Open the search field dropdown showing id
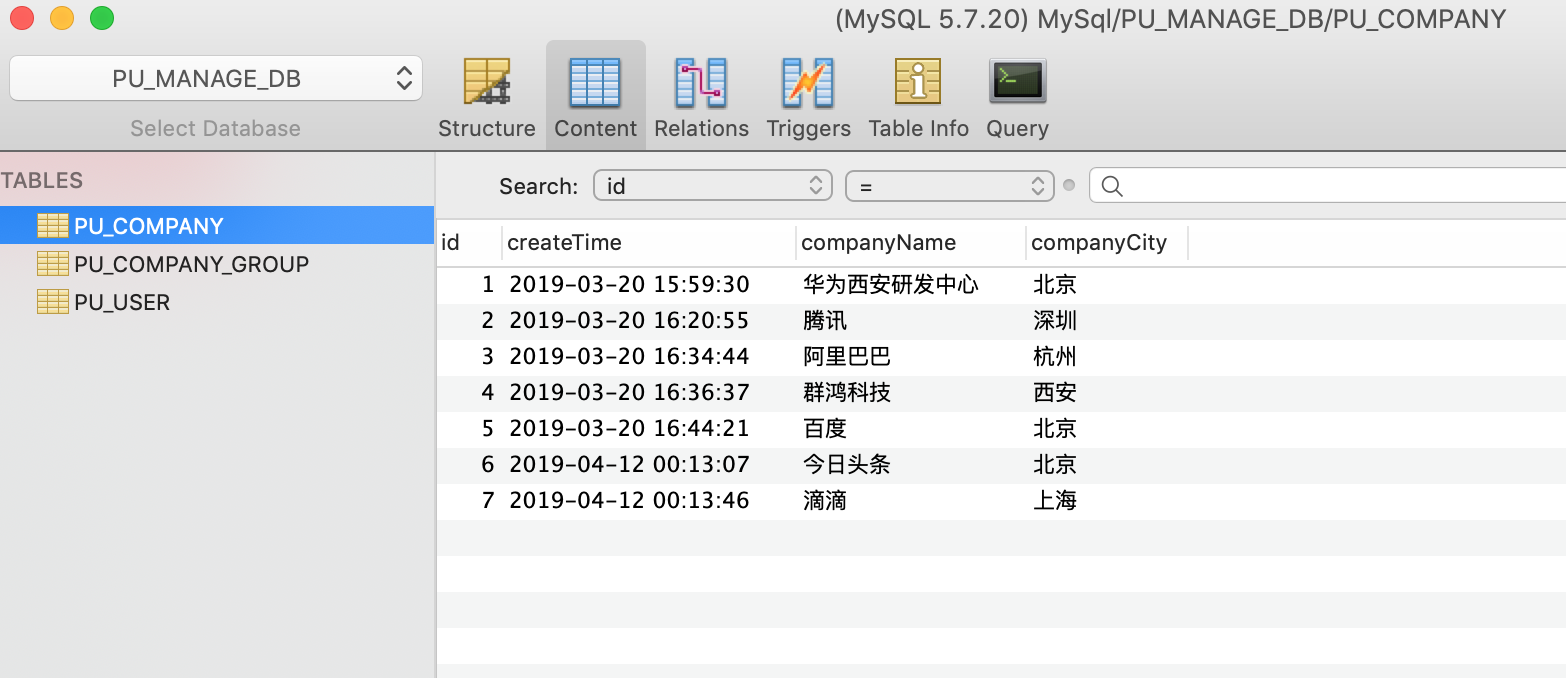1566x678 pixels. coord(712,185)
